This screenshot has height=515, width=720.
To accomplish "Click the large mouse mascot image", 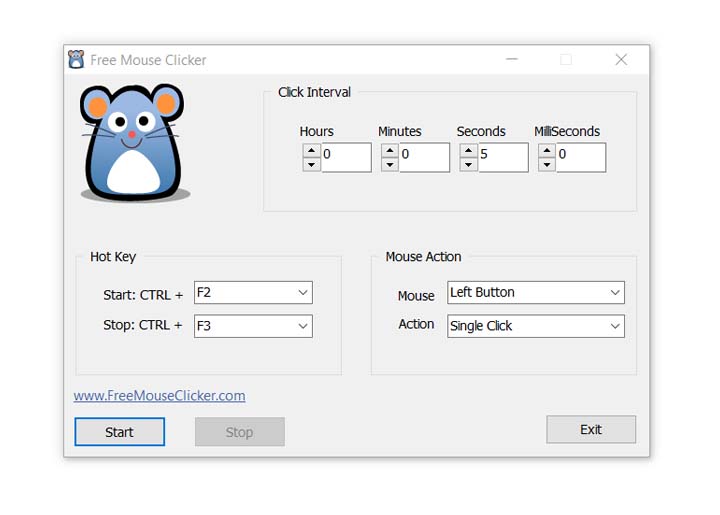I will pos(135,143).
